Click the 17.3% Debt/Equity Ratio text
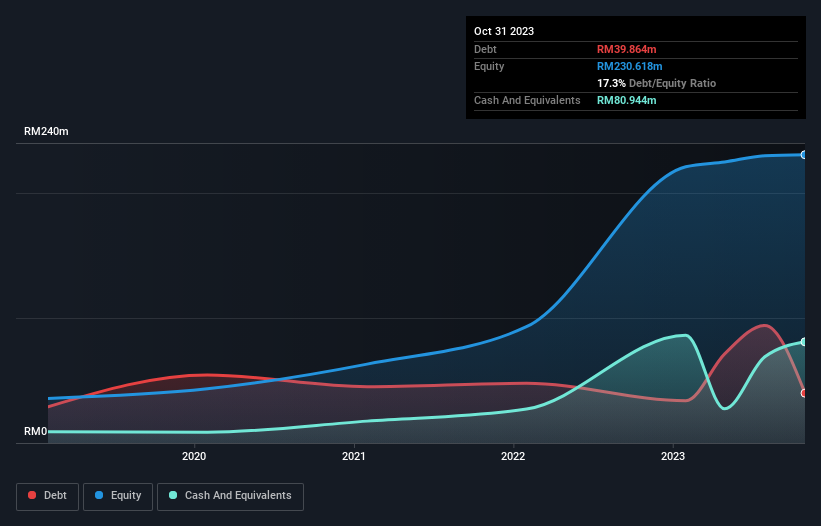 tap(656, 83)
